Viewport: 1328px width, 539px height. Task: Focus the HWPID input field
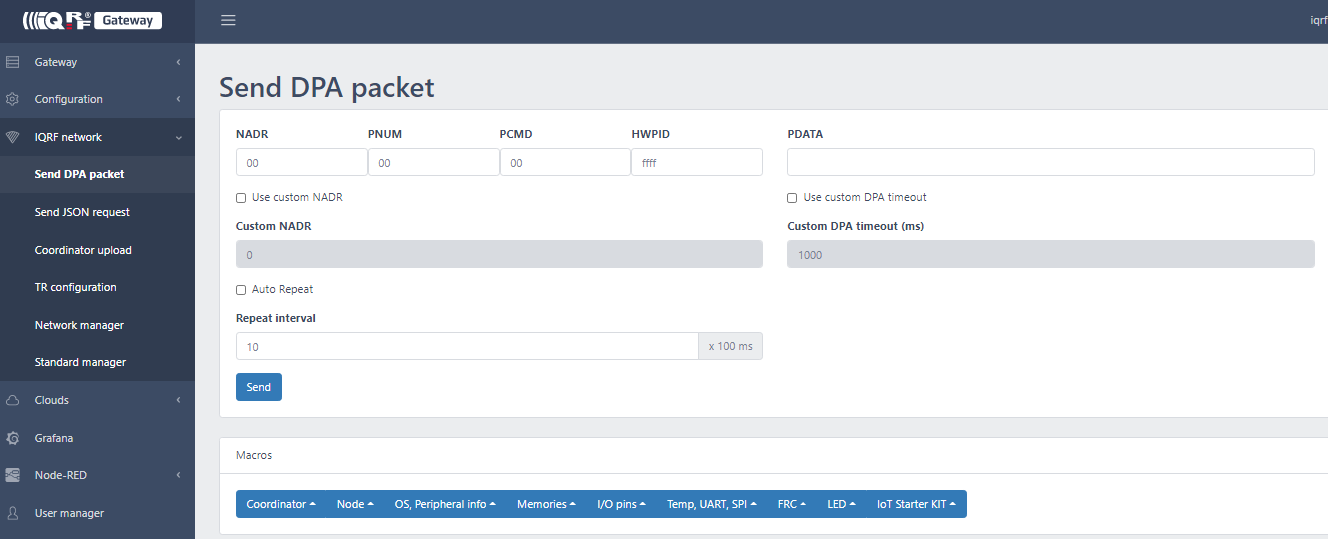697,162
